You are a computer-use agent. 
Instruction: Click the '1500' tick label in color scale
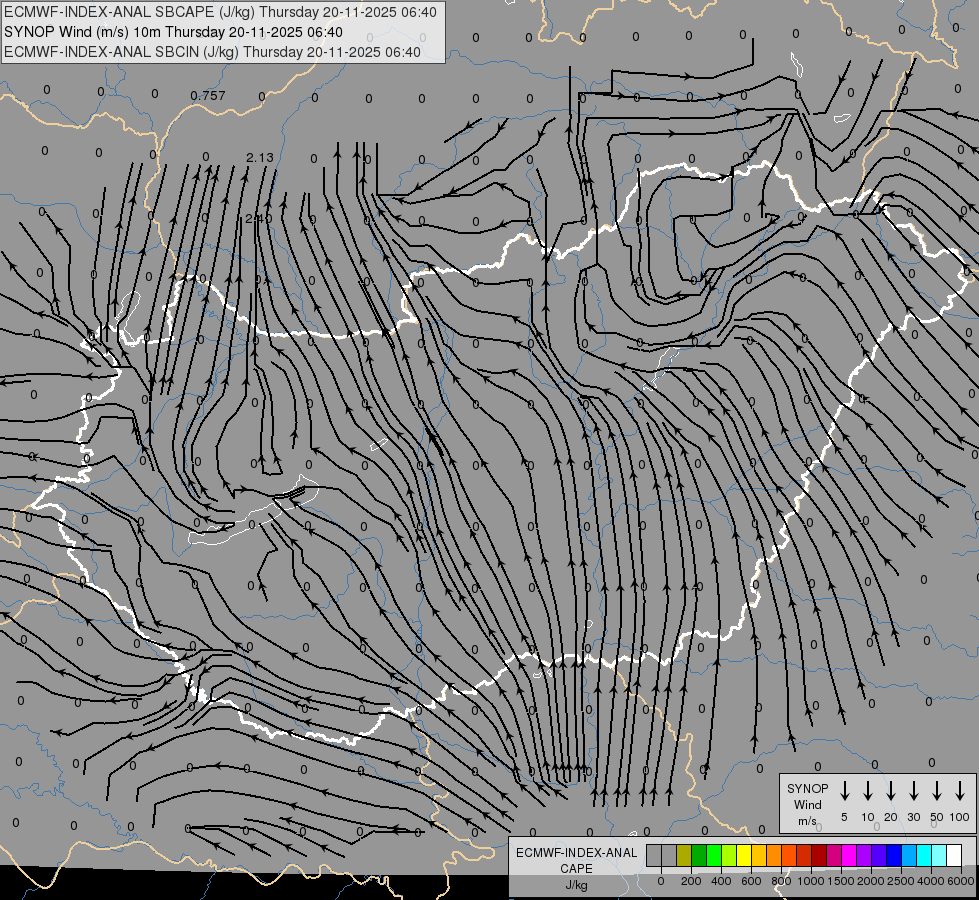click(841, 881)
